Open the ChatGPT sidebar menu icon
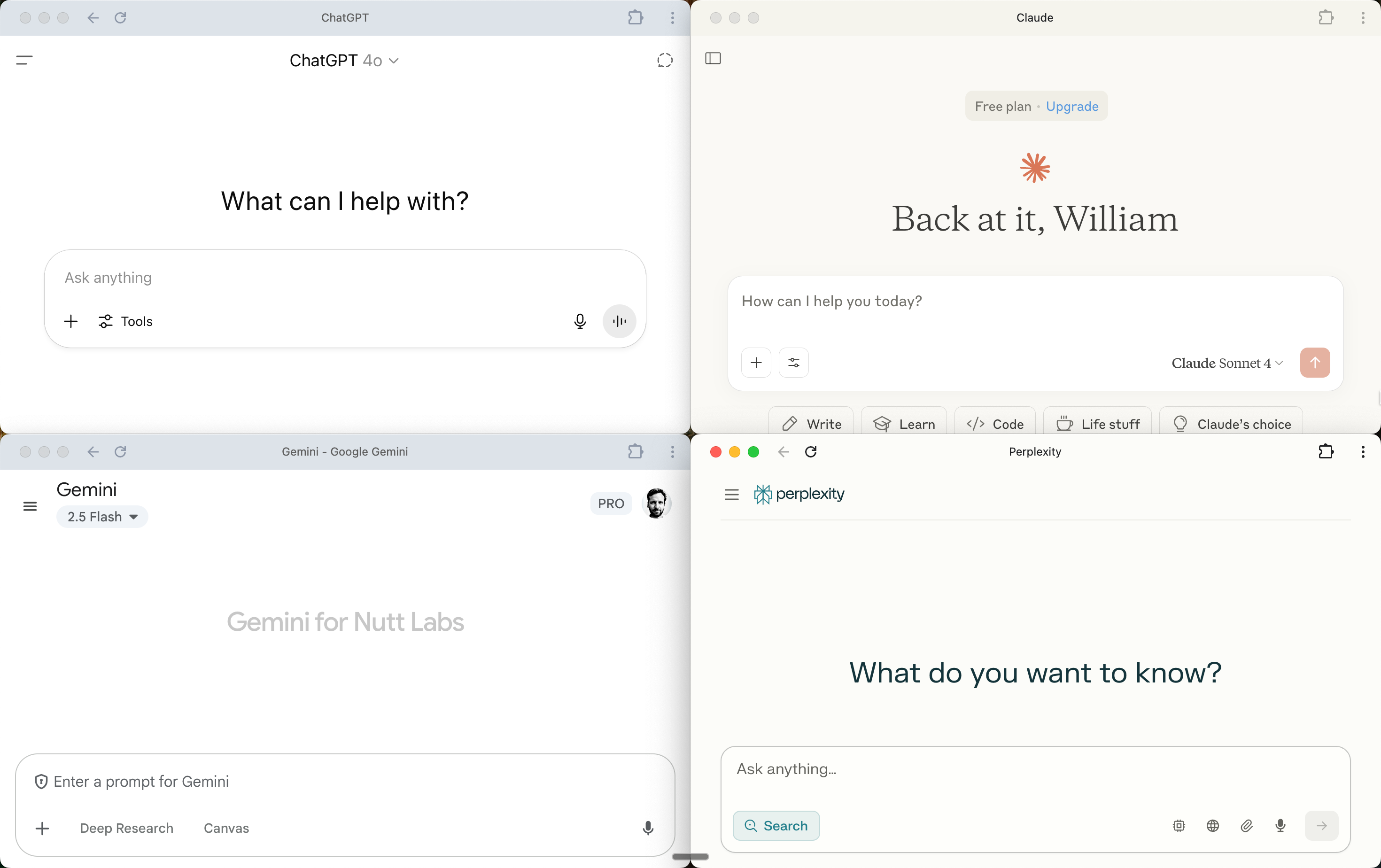This screenshot has width=1381, height=868. (x=24, y=60)
